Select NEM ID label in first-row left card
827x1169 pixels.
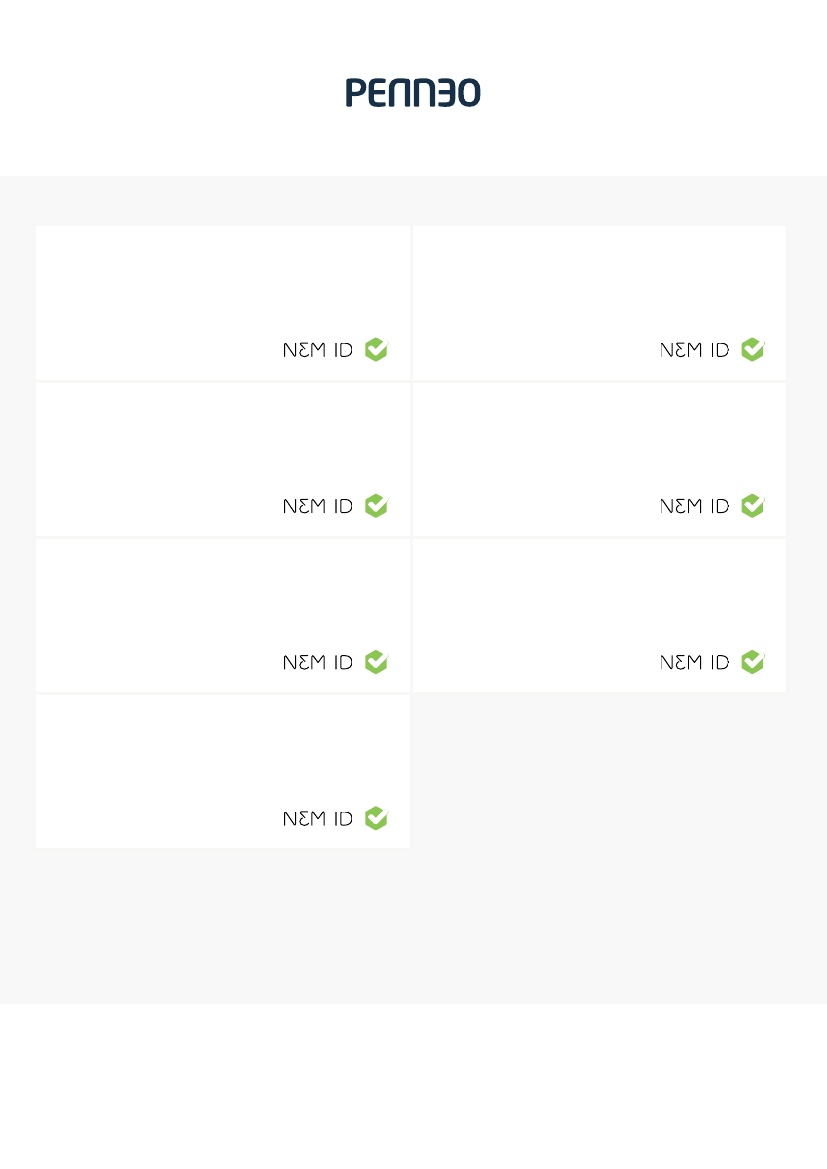pyautogui.click(x=318, y=350)
